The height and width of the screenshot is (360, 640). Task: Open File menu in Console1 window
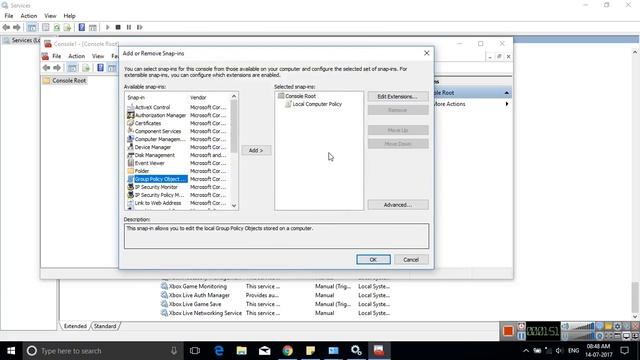click(57, 56)
